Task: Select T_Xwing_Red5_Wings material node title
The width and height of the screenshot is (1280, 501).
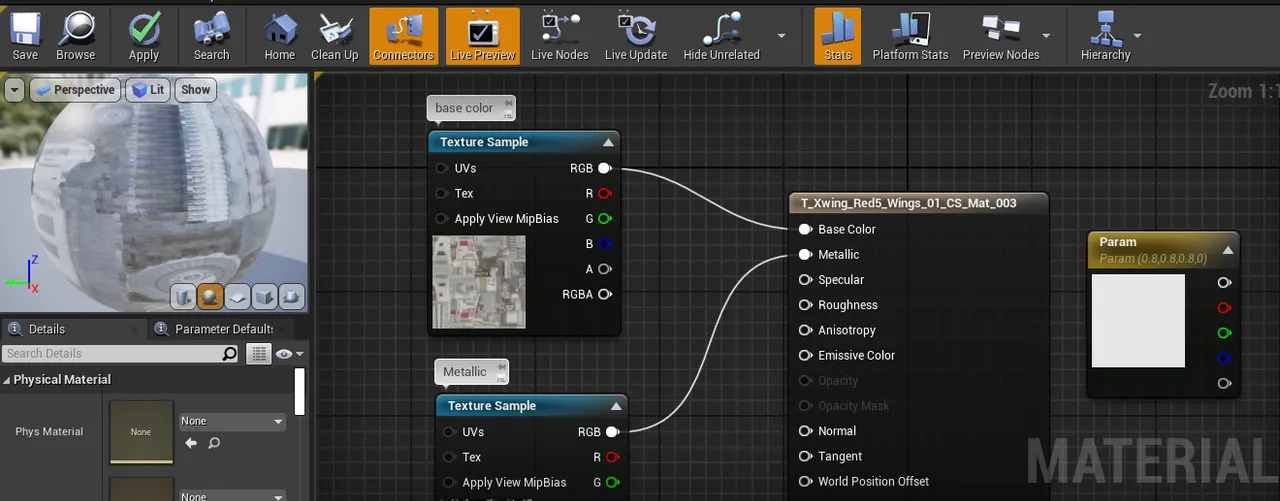Action: click(908, 203)
